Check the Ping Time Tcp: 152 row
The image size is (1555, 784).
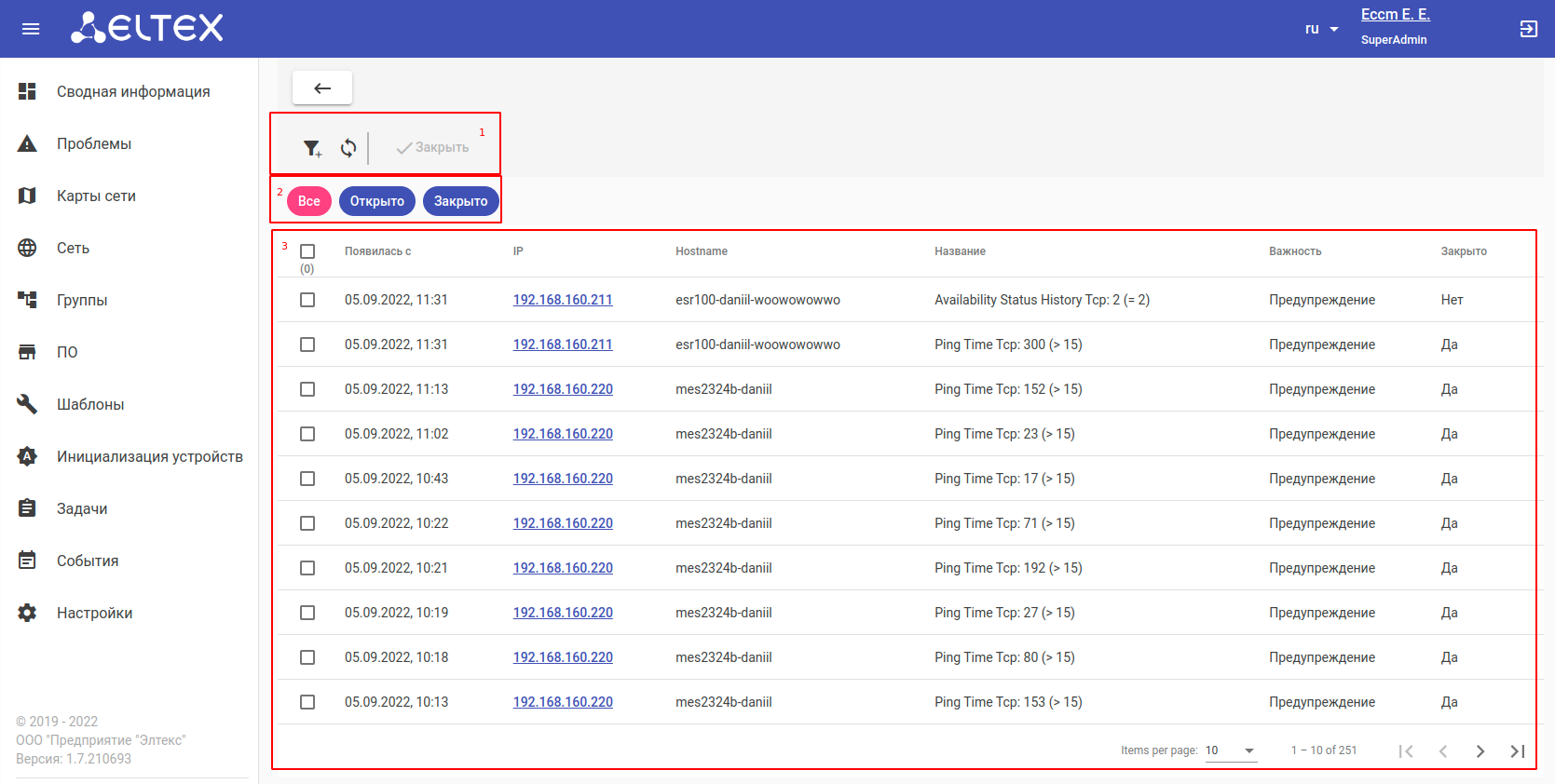coord(307,389)
